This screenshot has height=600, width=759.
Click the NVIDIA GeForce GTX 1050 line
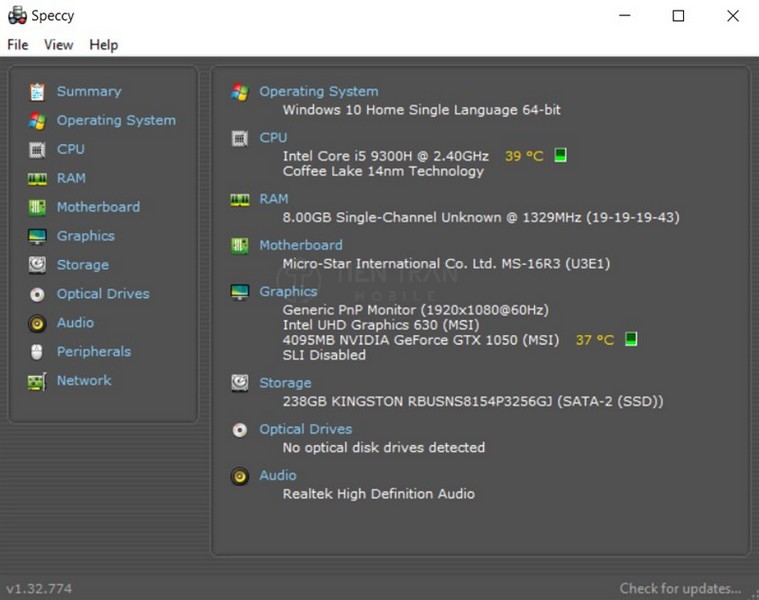click(x=421, y=340)
